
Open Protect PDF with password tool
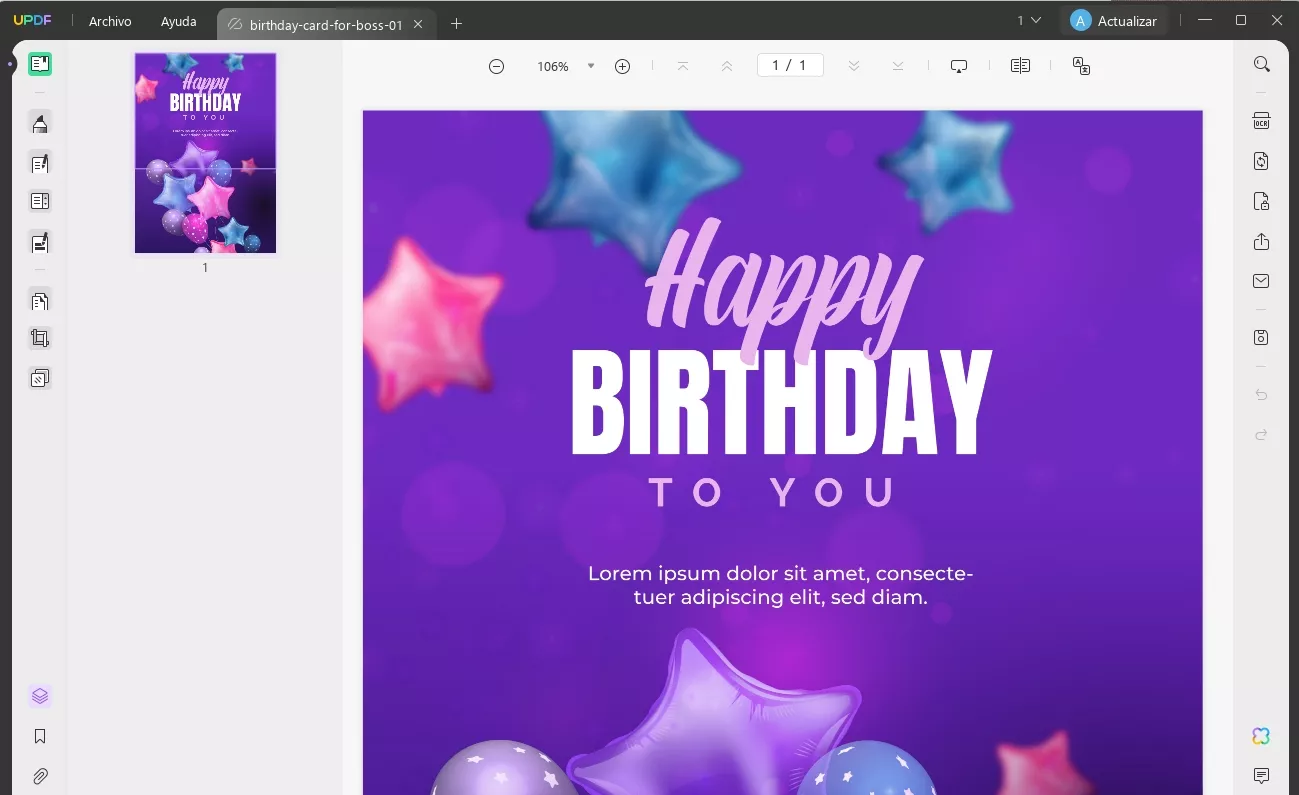pos(1262,201)
